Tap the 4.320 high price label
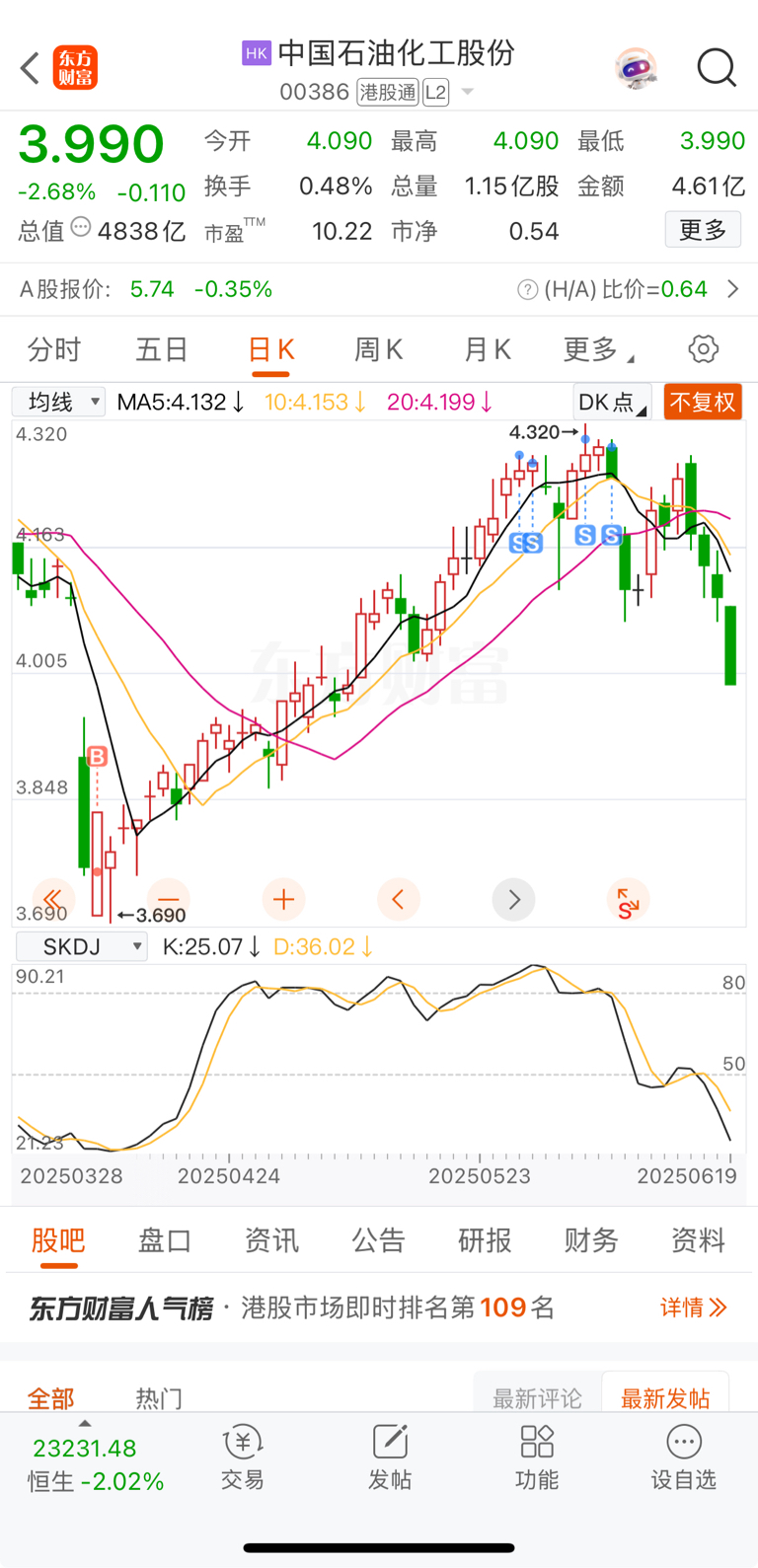 point(543,432)
